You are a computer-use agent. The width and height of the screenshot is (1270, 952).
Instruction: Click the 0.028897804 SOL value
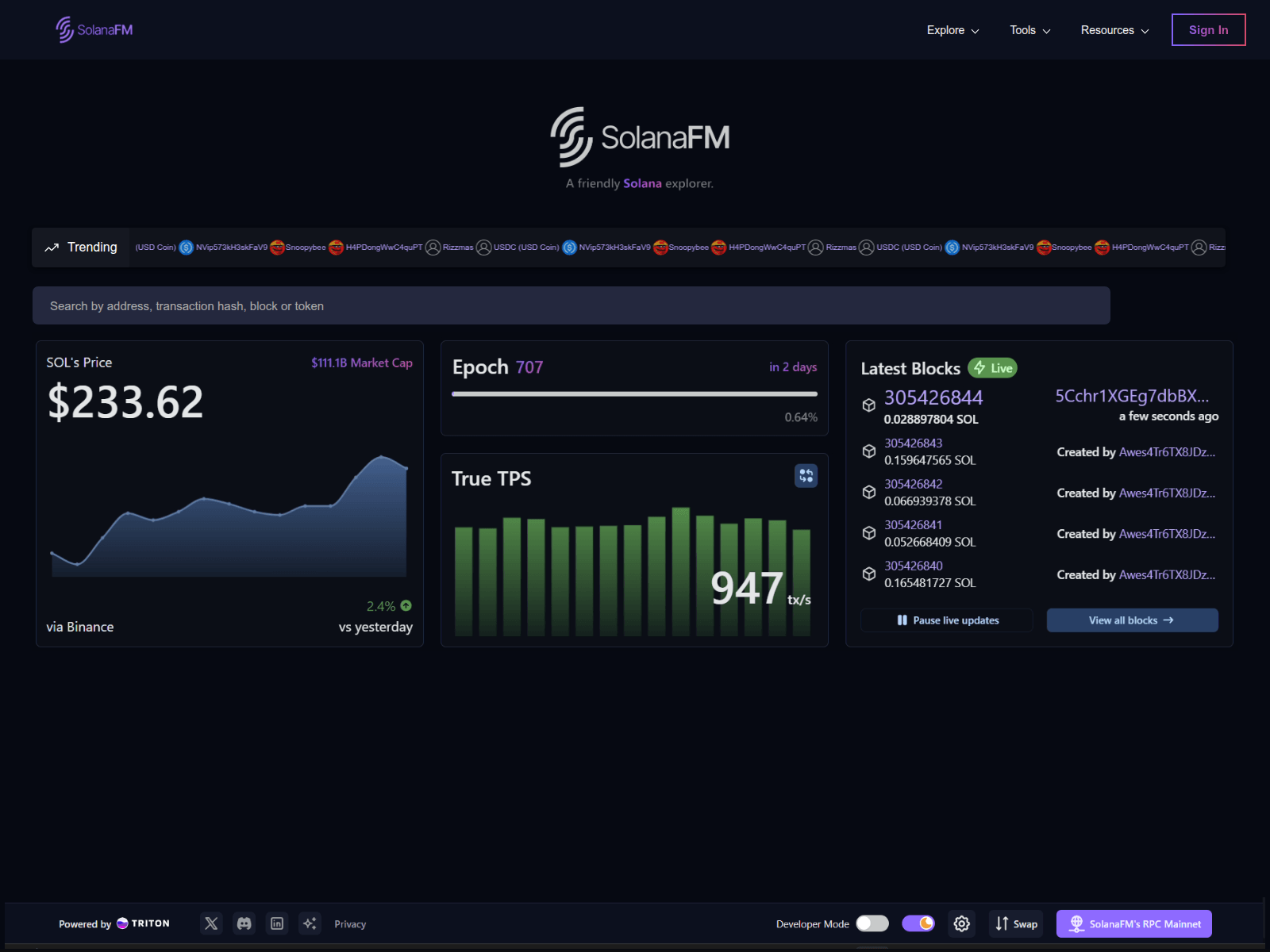[931, 419]
